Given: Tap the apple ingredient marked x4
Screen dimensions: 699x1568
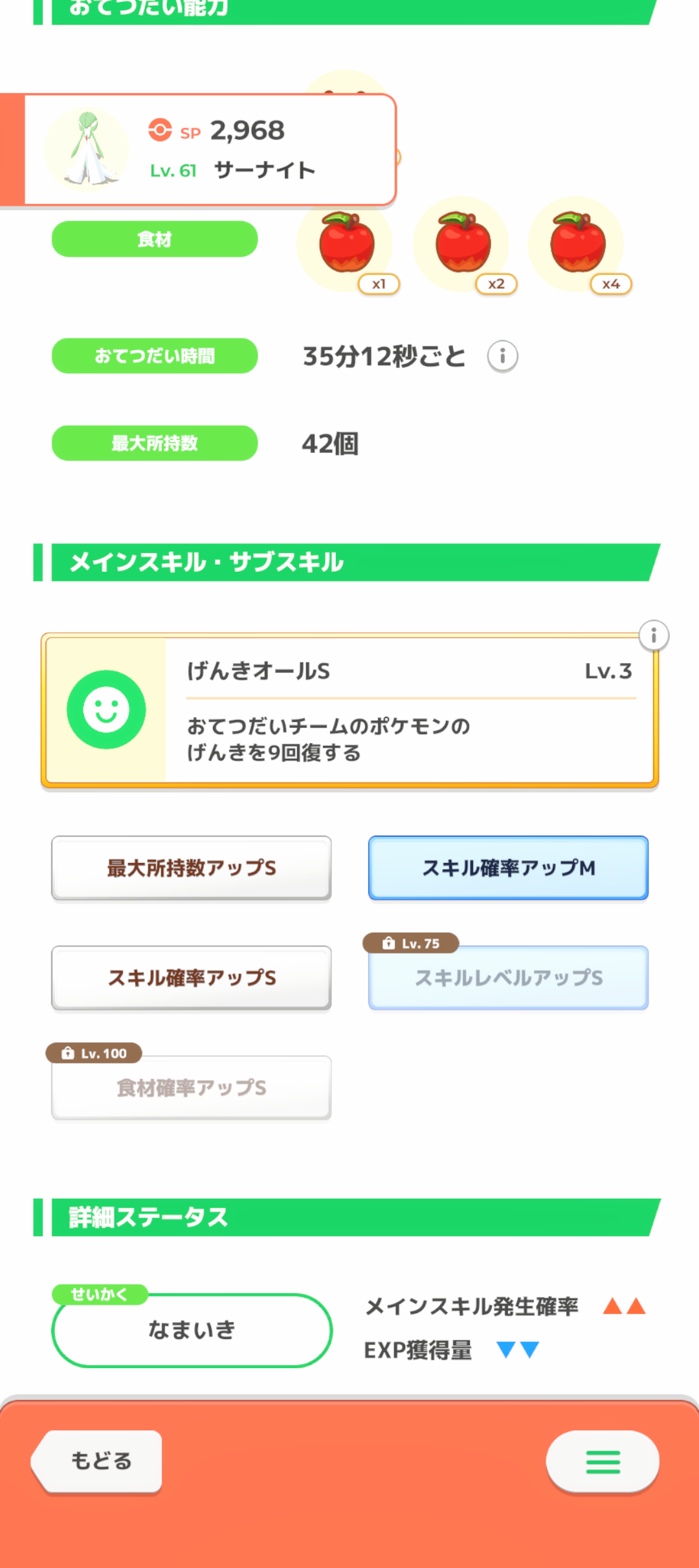Looking at the screenshot, I should [x=577, y=244].
